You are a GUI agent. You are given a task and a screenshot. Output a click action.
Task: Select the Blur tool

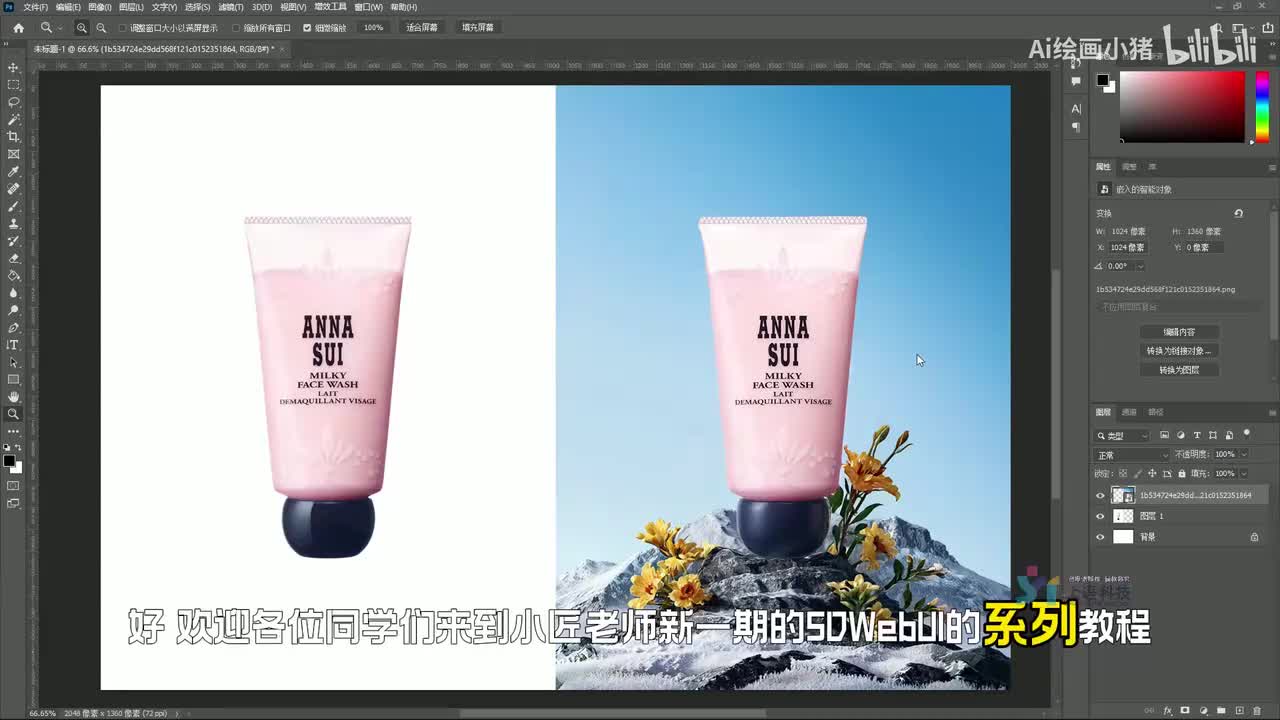(13, 293)
